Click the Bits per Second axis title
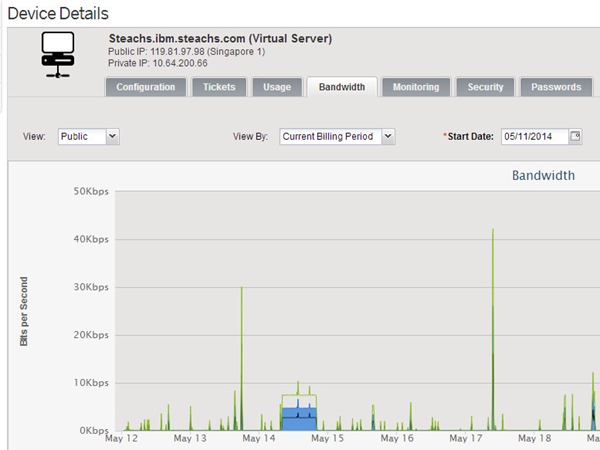Image resolution: width=600 pixels, height=450 pixels. tap(24, 311)
